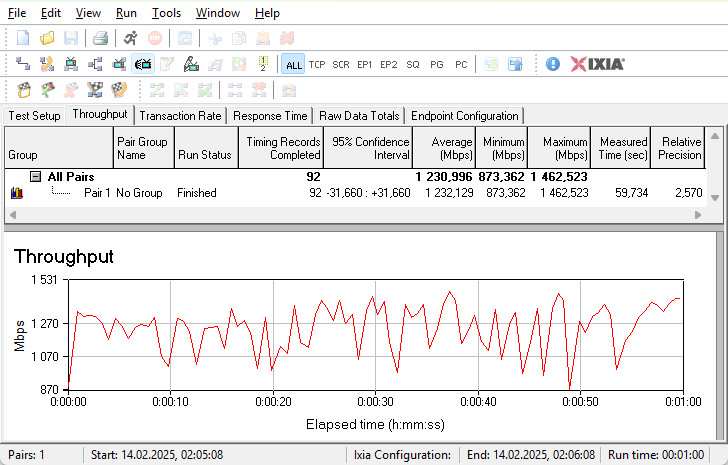Switch to the Transaction Rate tab
Screen dimensions: 728x465
click(180, 116)
